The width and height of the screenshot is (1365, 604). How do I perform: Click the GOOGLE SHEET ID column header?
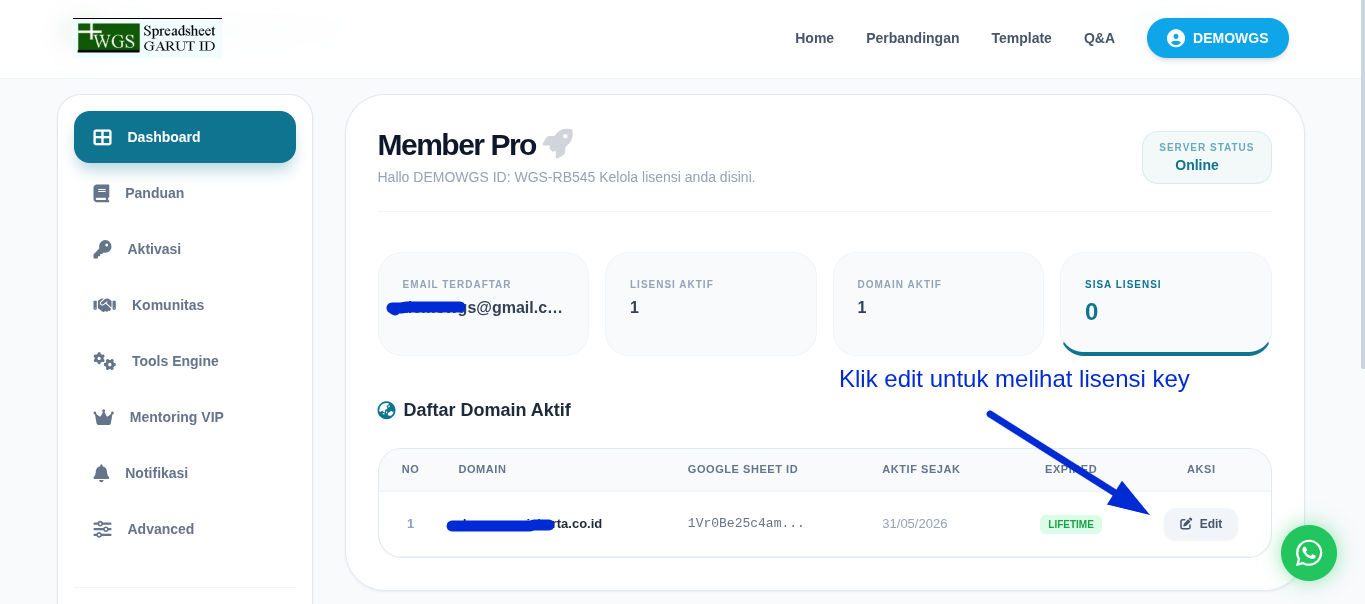tap(742, 469)
